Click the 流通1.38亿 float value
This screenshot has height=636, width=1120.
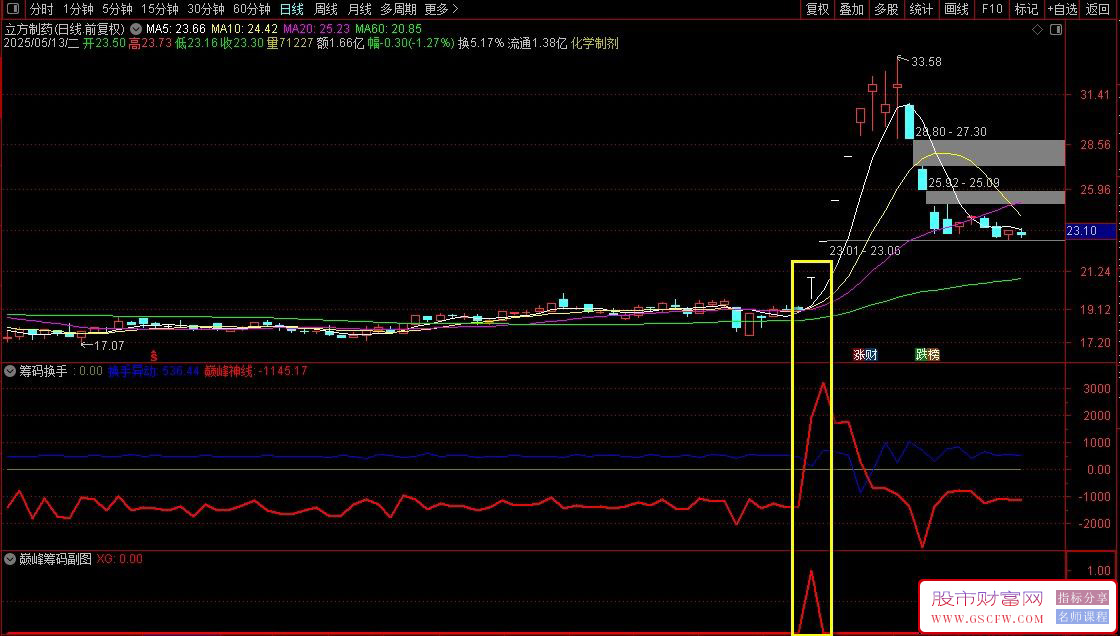pos(537,44)
